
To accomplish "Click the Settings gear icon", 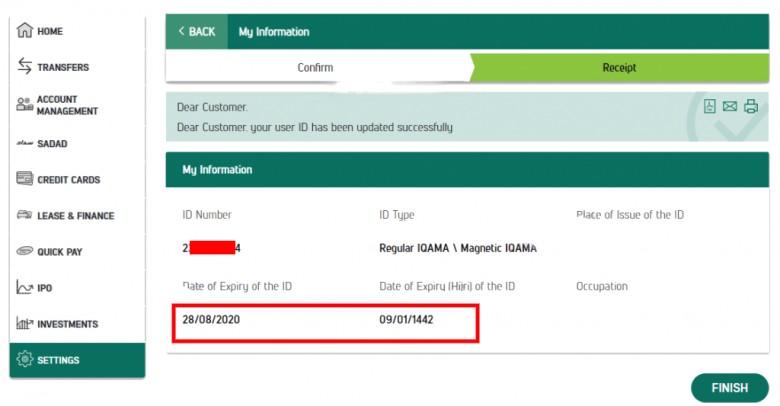I will (x=24, y=359).
